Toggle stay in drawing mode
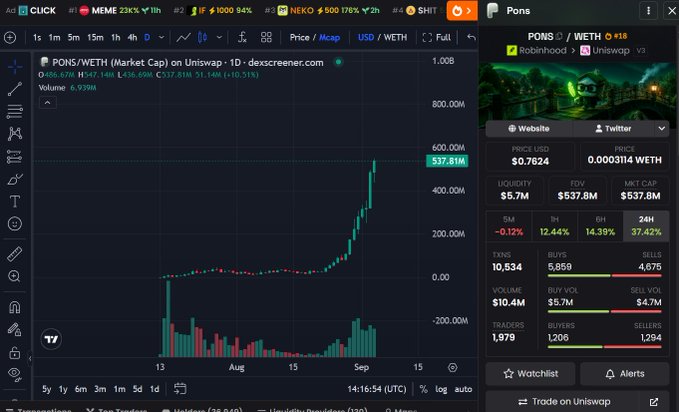The image size is (679, 412). 15,330
